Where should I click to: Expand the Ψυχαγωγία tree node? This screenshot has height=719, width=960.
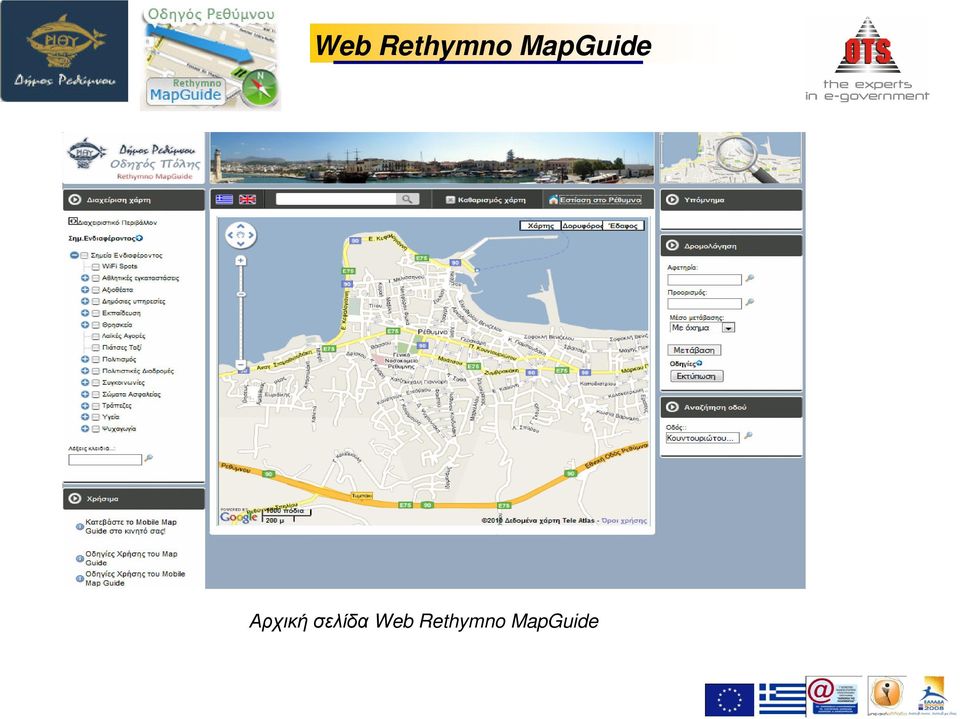tap(85, 429)
